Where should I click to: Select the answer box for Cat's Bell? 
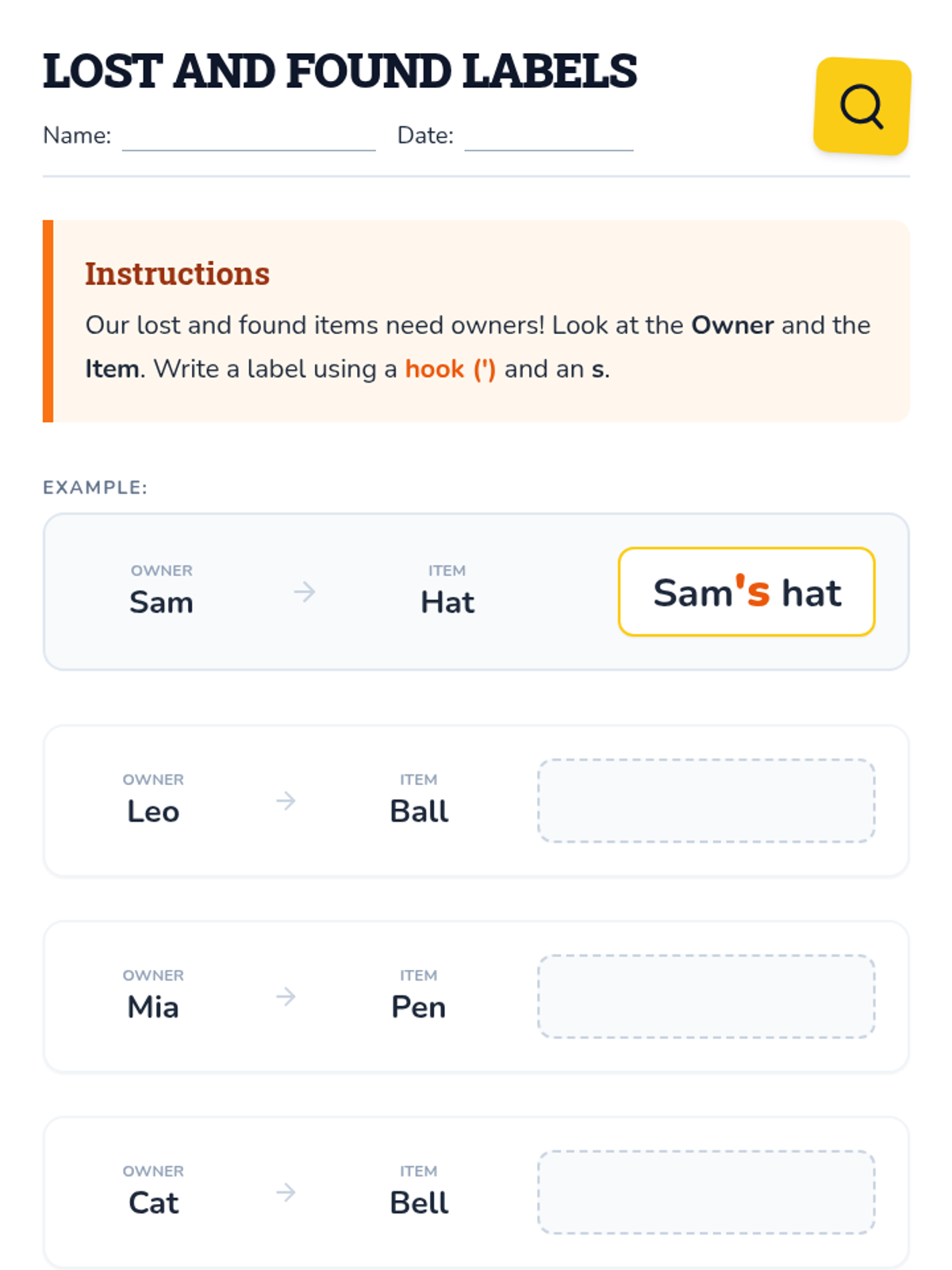point(706,1192)
